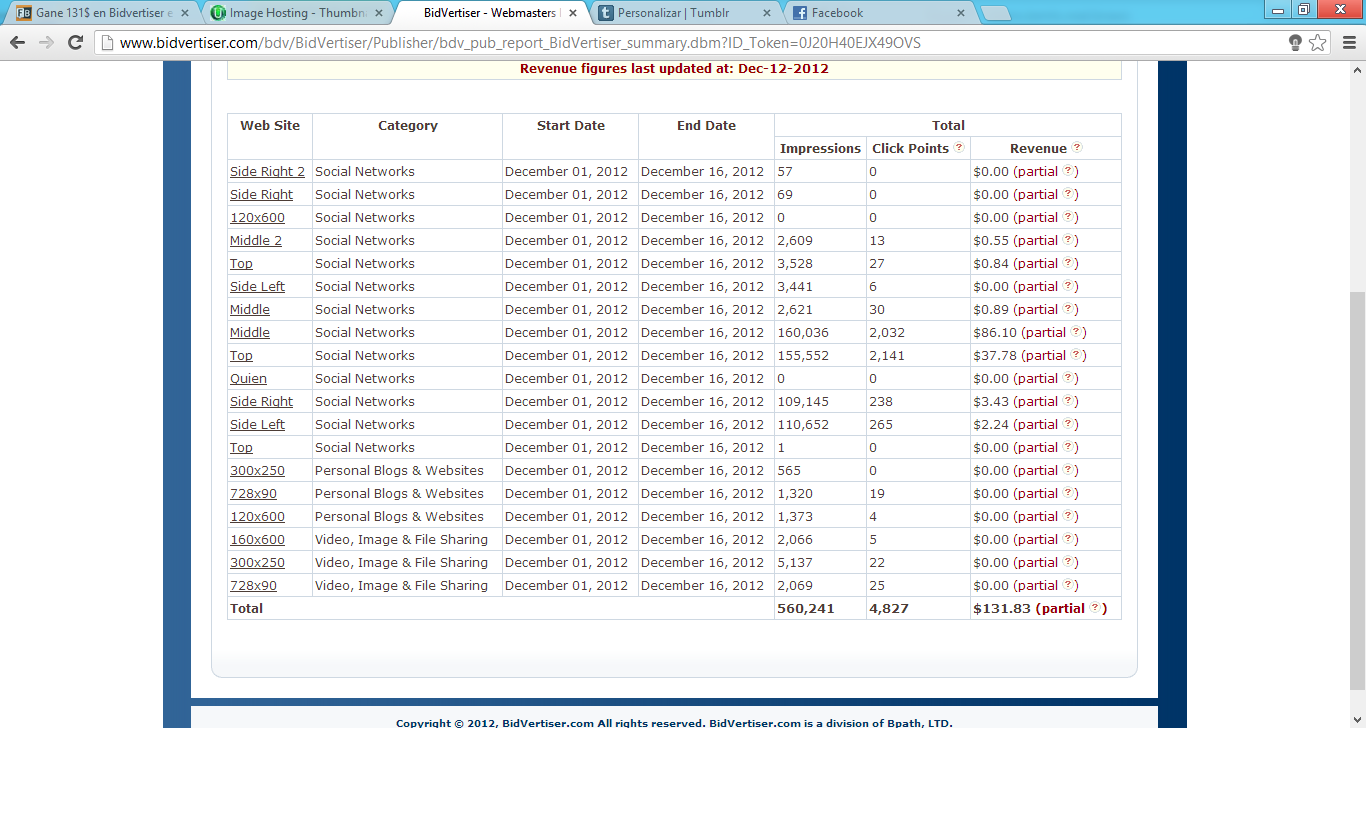Image resolution: width=1366 pixels, height=820 pixels.
Task: Open Top link with 155,552 impressions
Action: tap(241, 356)
